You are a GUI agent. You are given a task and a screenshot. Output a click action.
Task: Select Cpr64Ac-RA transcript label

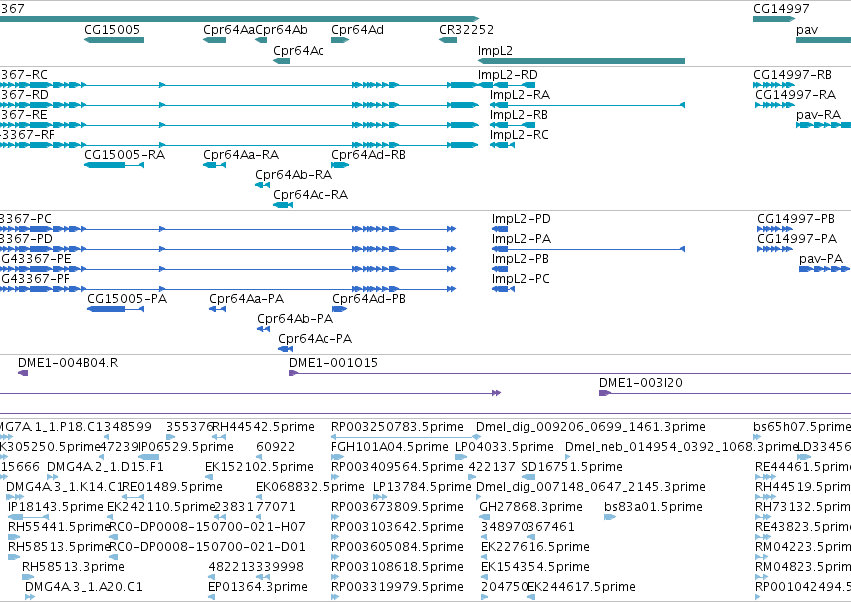[x=310, y=195]
